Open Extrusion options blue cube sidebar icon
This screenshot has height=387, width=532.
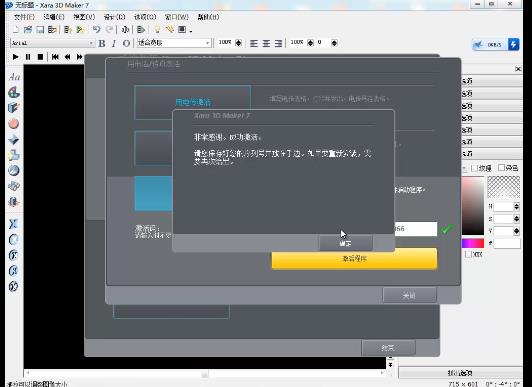tap(13, 108)
